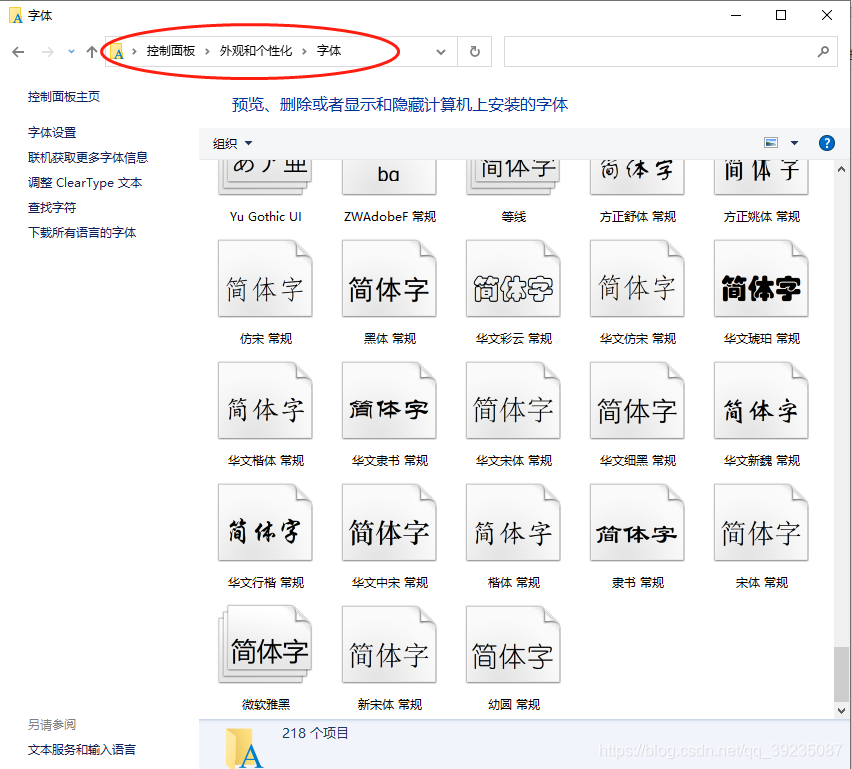Open 调整 ClearType 文本
852x769 pixels.
click(85, 183)
